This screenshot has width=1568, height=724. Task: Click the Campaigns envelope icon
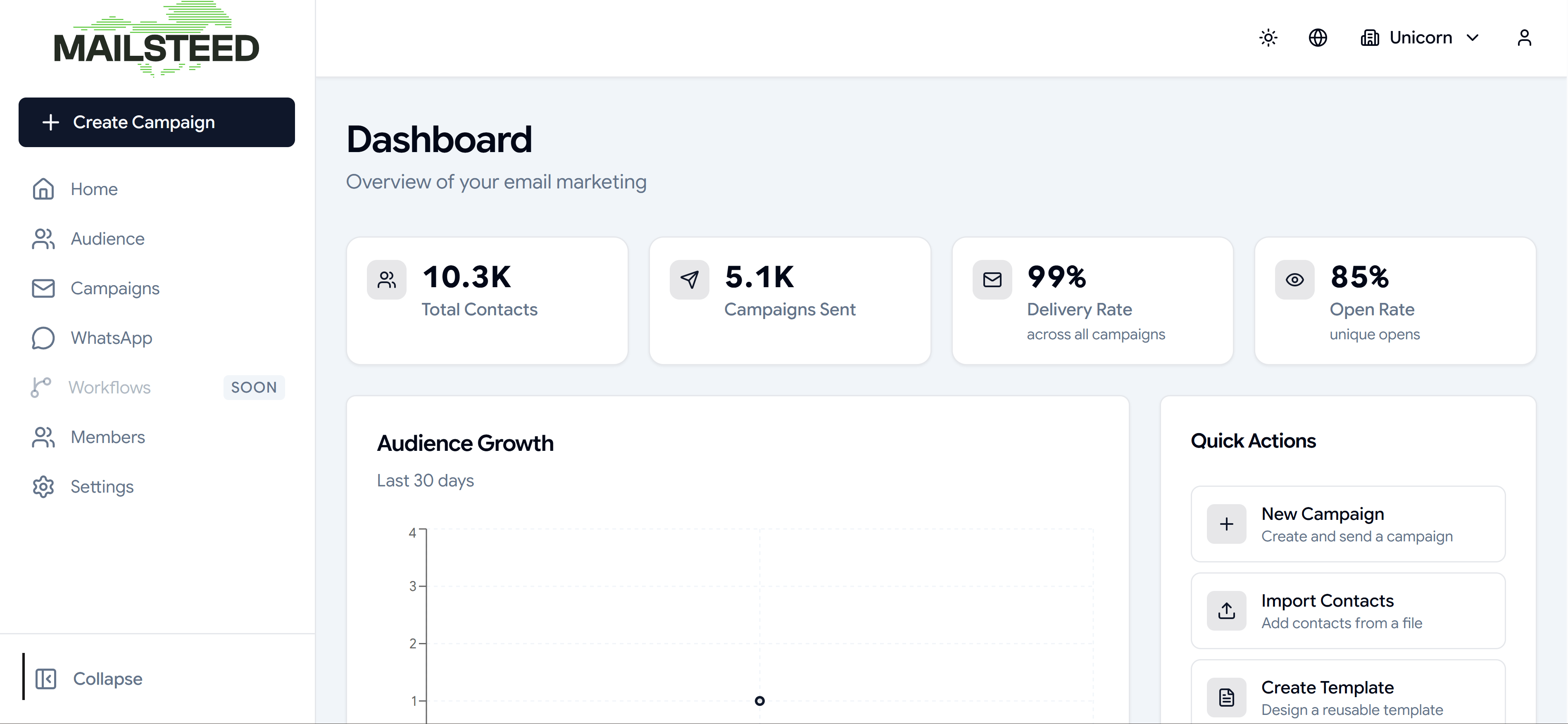tap(43, 288)
